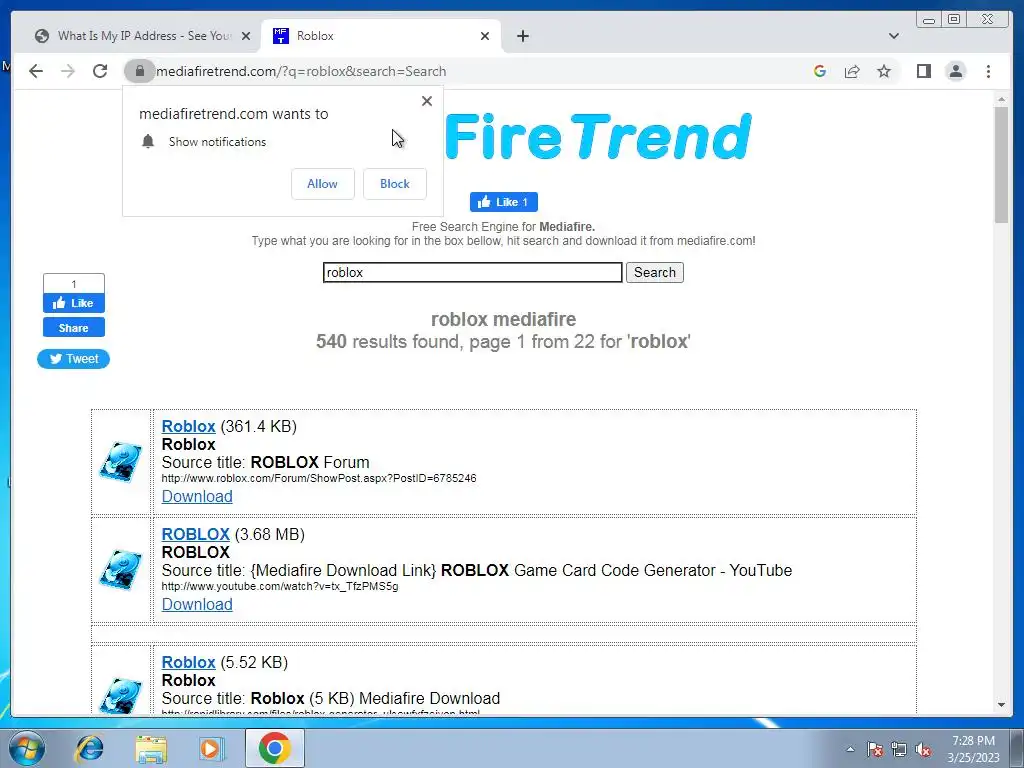This screenshot has width=1024, height=768.
Task: Reload the page with the refresh icon
Action: point(100,71)
